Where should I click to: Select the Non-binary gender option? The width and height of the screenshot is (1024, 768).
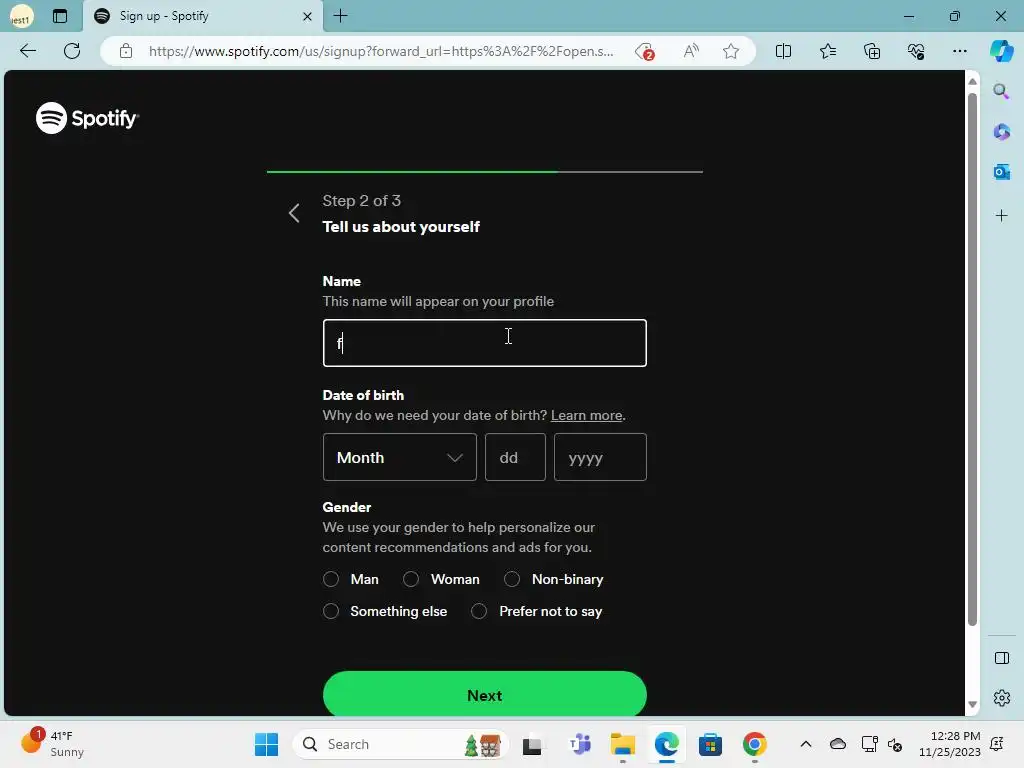512,579
